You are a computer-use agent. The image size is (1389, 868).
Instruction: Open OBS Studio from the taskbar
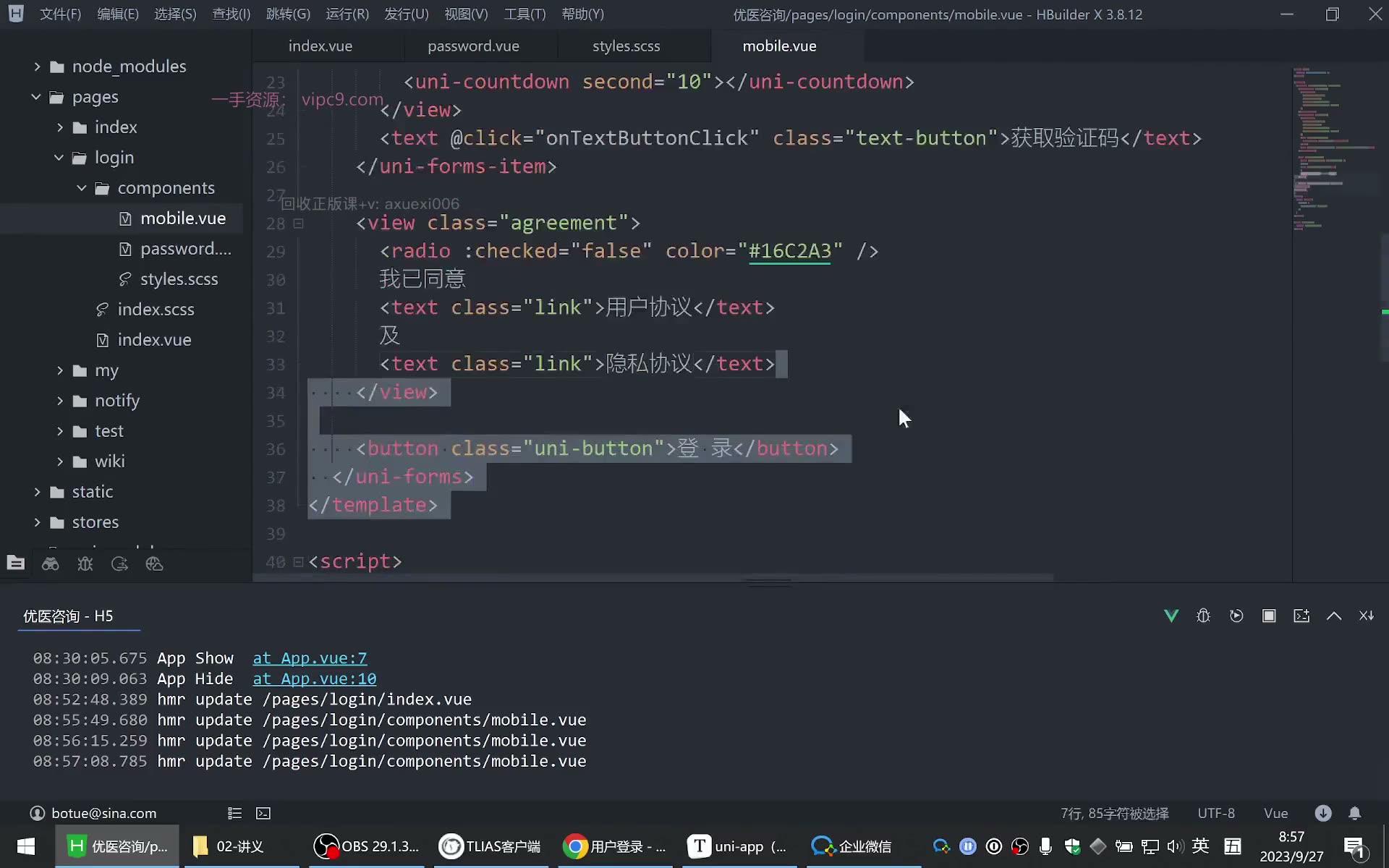click(367, 846)
